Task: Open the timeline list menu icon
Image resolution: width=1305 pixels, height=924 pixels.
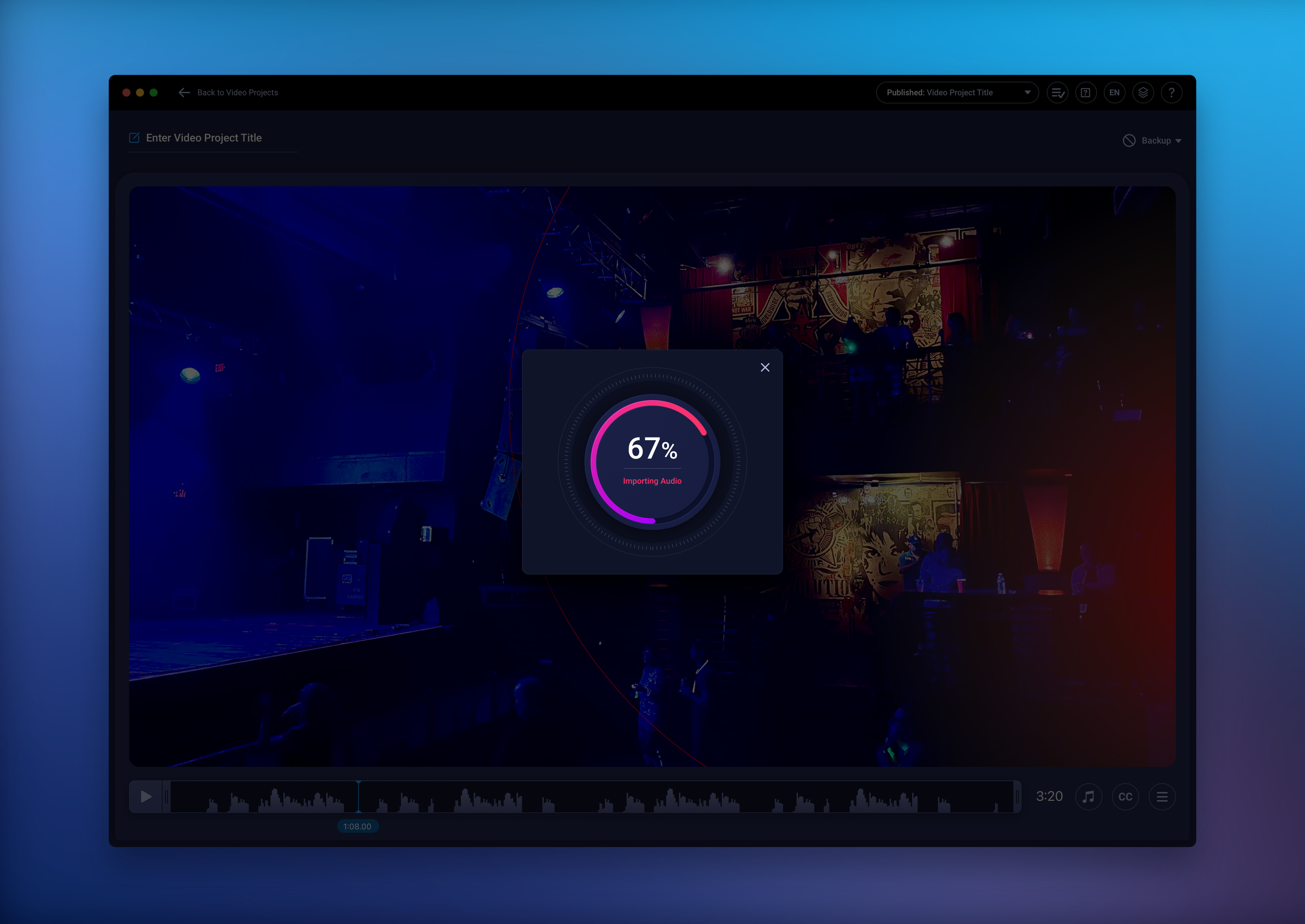Action: pos(1162,797)
